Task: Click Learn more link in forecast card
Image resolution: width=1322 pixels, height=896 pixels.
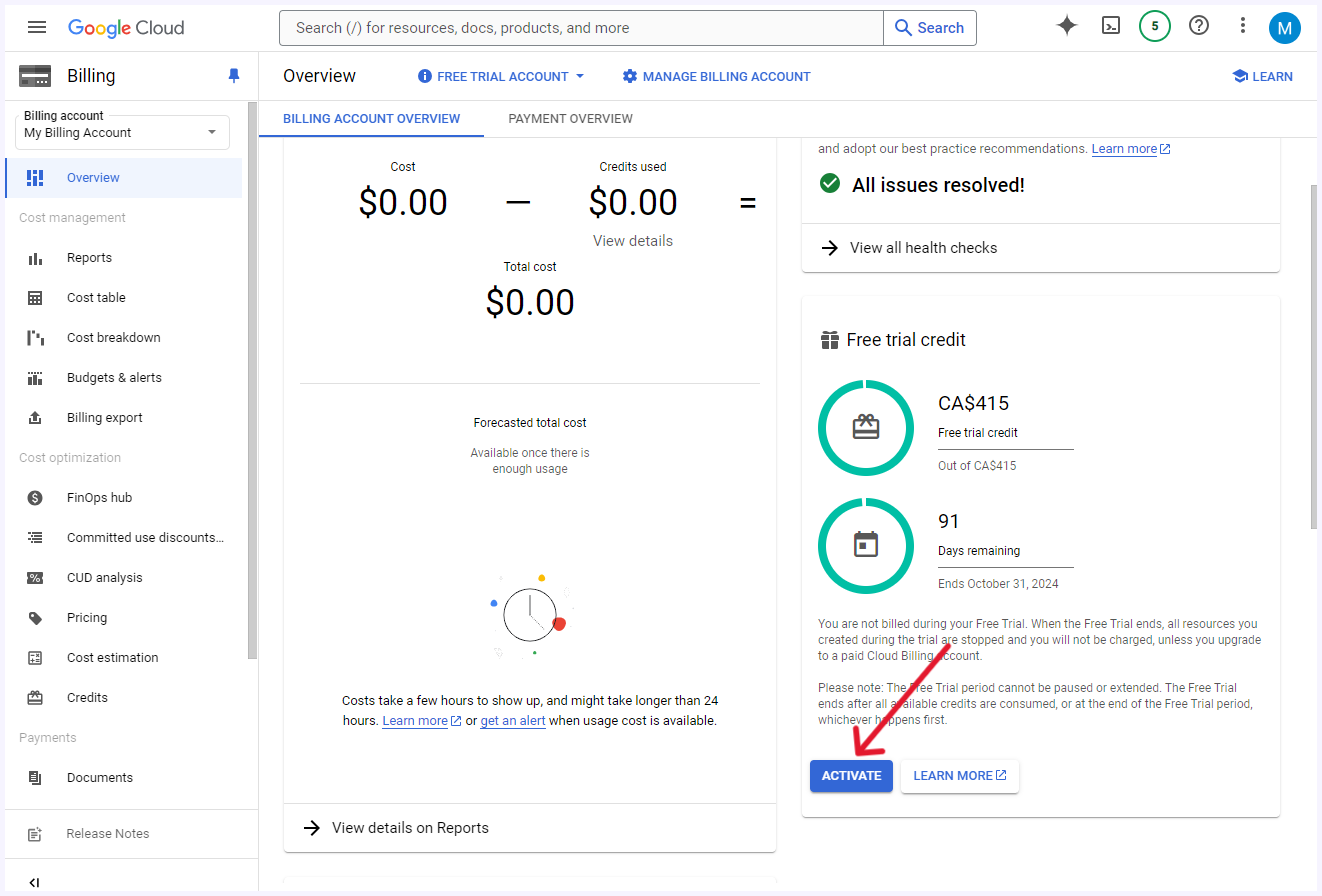Action: point(421,720)
